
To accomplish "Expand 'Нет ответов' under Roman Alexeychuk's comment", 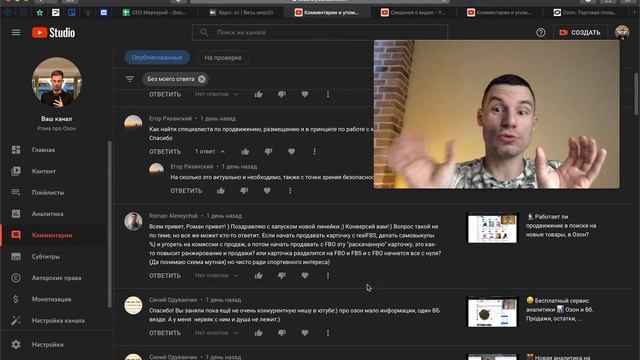I will click(x=216, y=276).
